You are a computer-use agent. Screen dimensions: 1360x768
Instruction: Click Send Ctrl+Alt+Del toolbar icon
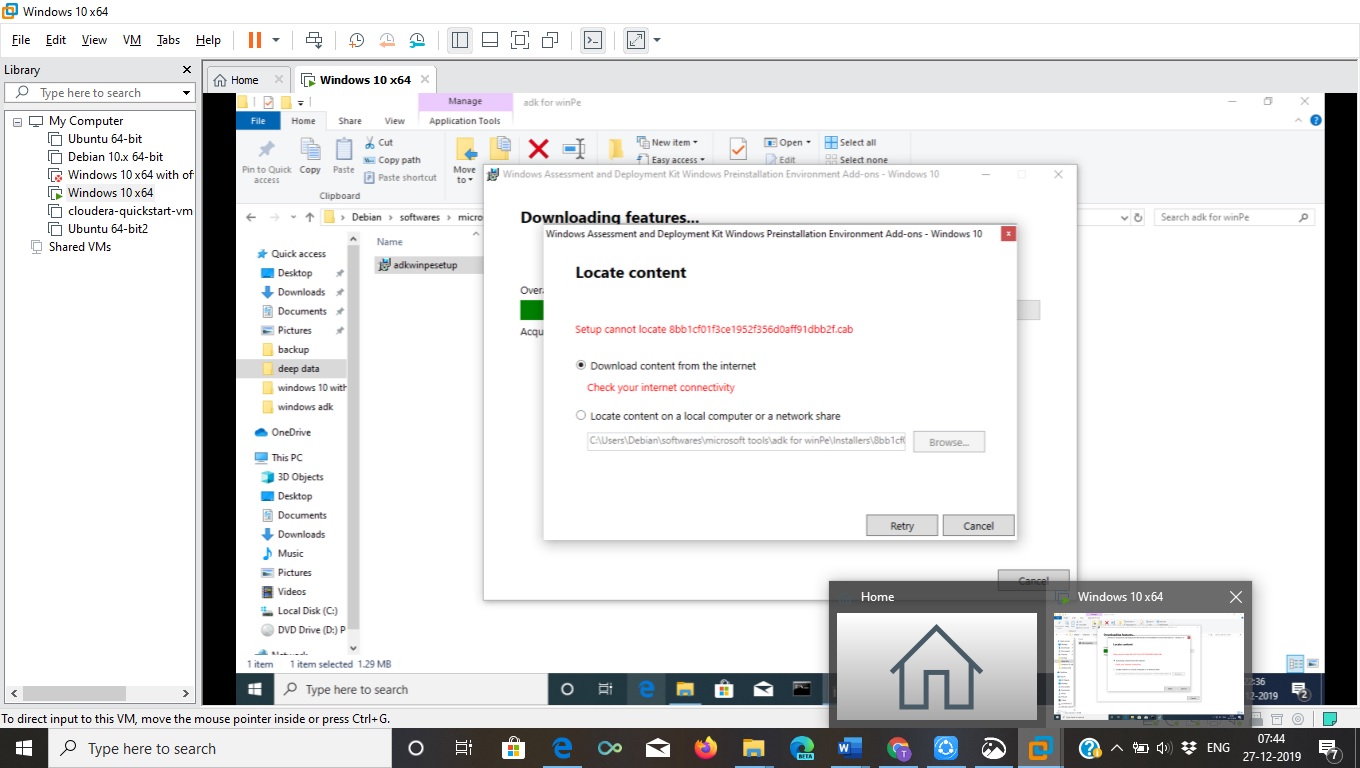(x=314, y=40)
